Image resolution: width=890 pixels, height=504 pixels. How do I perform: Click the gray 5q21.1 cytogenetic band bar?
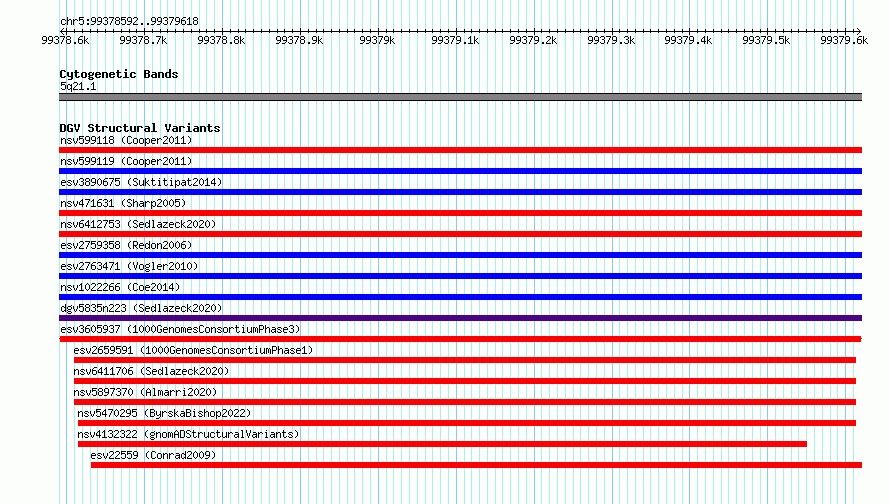pyautogui.click(x=460, y=97)
